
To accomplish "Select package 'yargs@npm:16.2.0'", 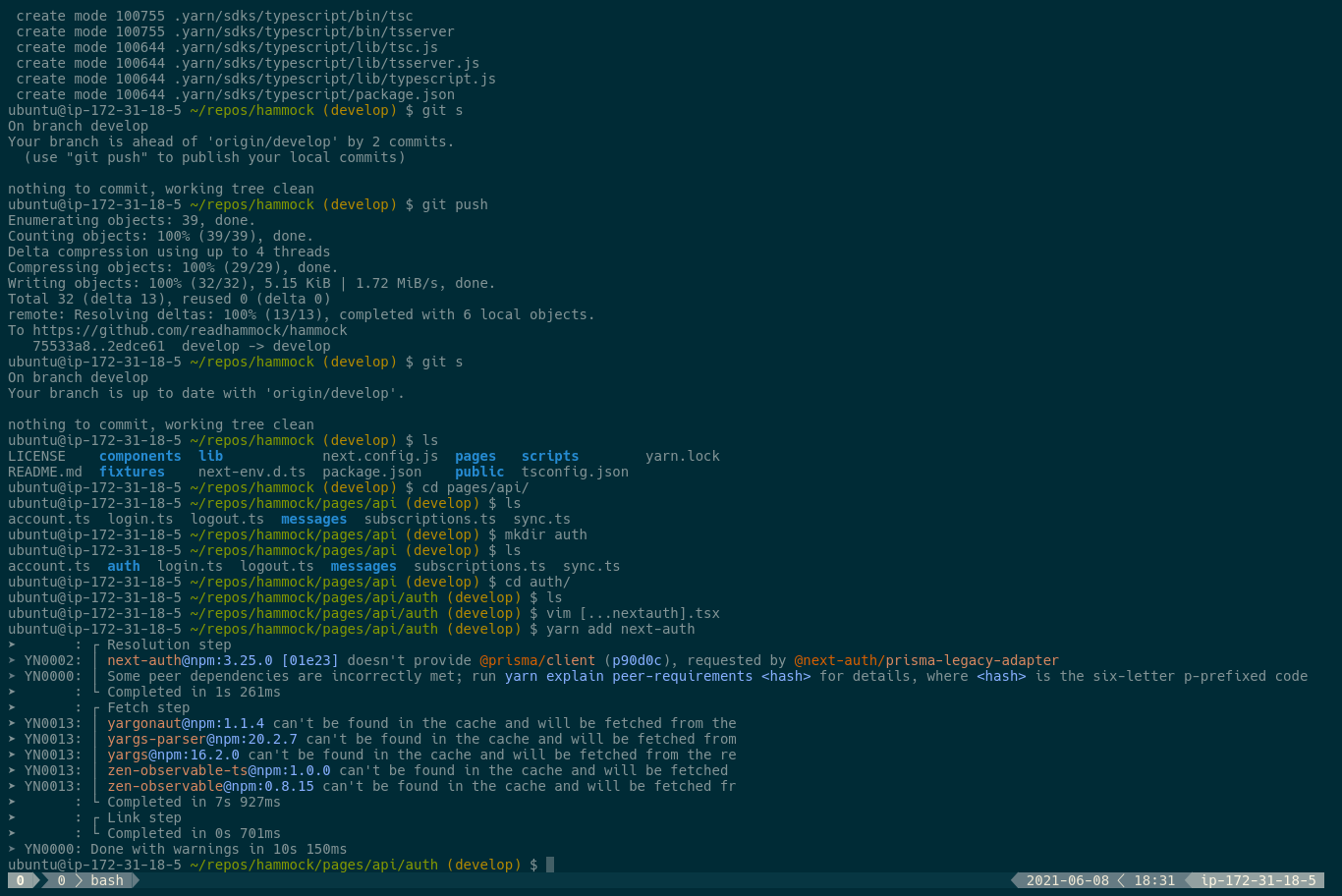I will pos(173,755).
